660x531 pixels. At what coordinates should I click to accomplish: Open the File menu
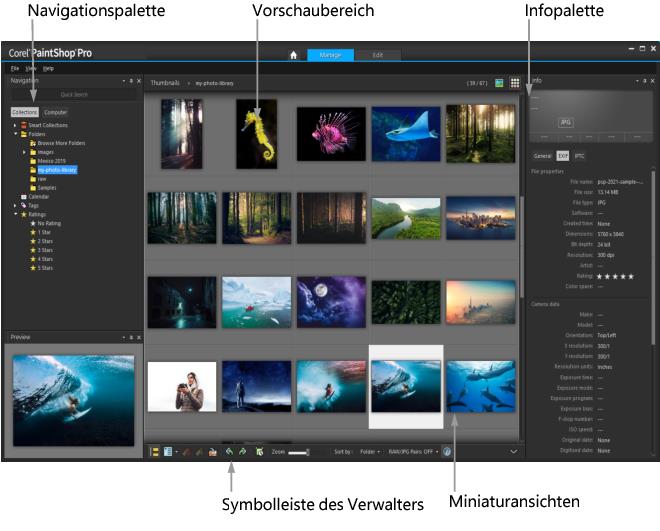pyautogui.click(x=15, y=67)
